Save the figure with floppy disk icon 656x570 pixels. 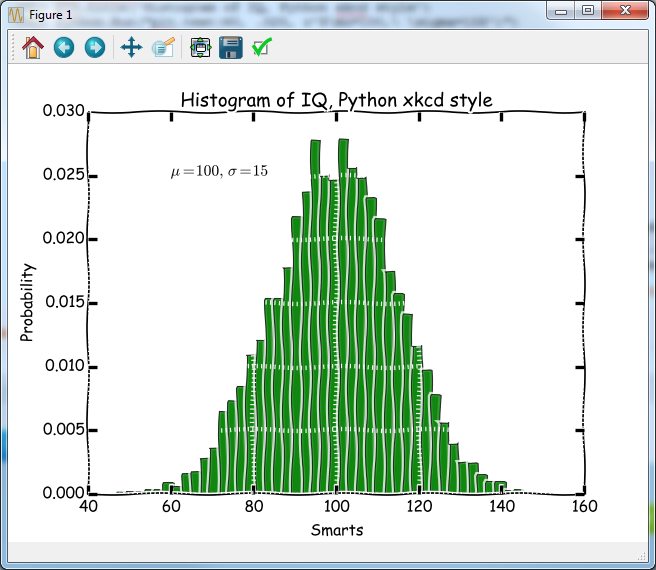tap(231, 47)
